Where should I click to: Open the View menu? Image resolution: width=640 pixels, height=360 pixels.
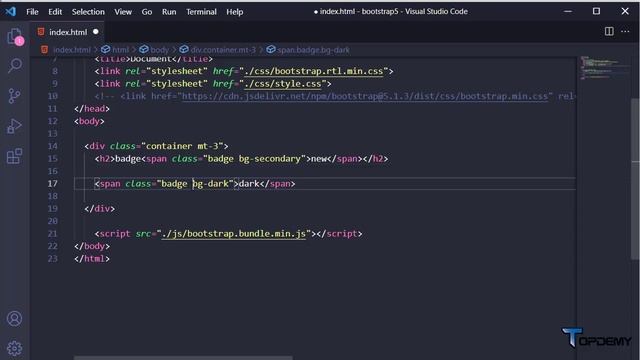(123, 12)
